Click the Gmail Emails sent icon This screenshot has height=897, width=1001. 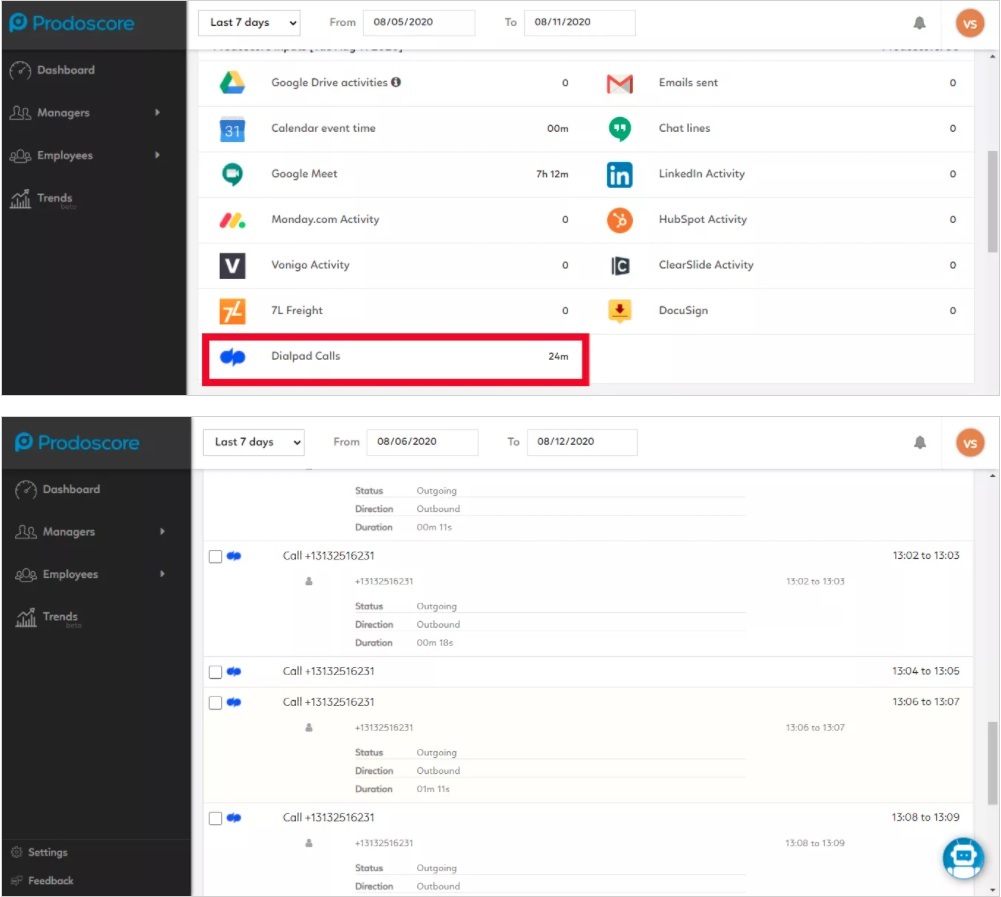coord(619,84)
